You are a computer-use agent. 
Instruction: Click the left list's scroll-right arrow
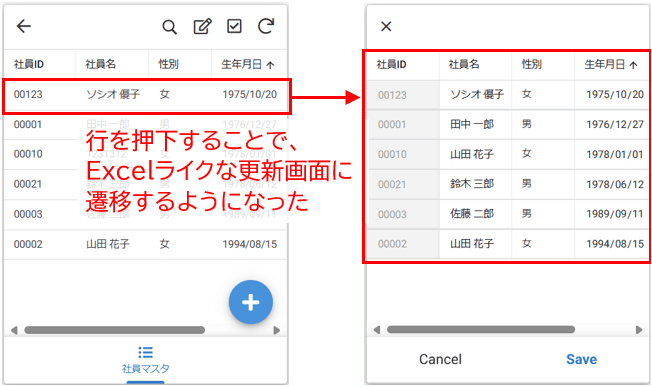point(277,330)
